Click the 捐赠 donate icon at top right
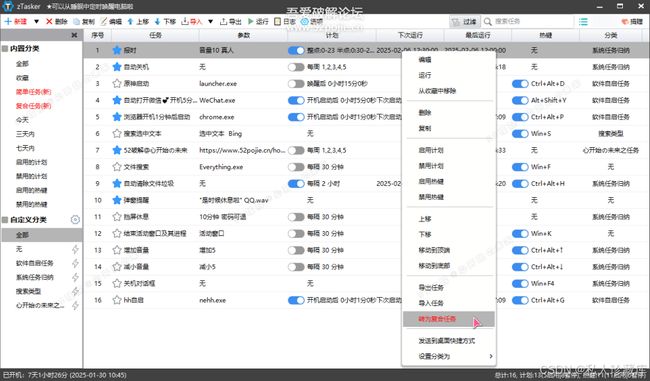The width and height of the screenshot is (650, 381). click(625, 22)
